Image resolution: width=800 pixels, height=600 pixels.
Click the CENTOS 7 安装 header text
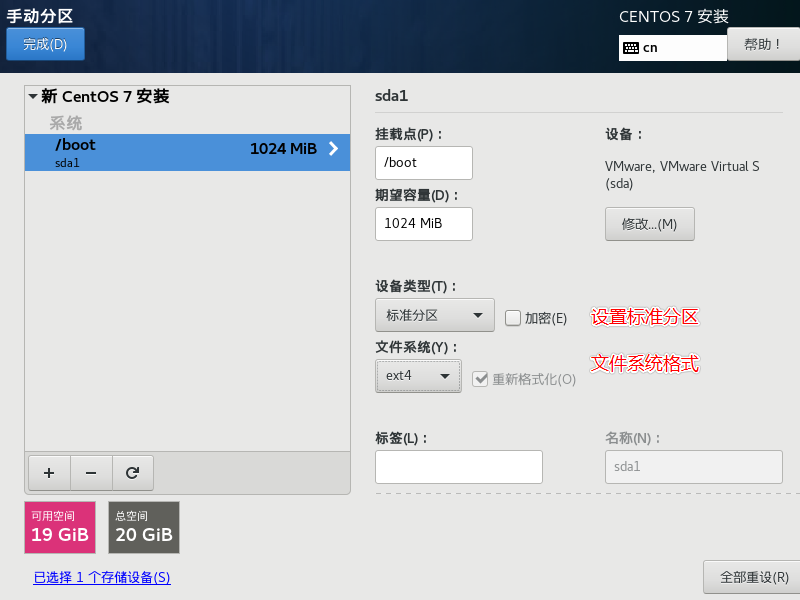[673, 17]
